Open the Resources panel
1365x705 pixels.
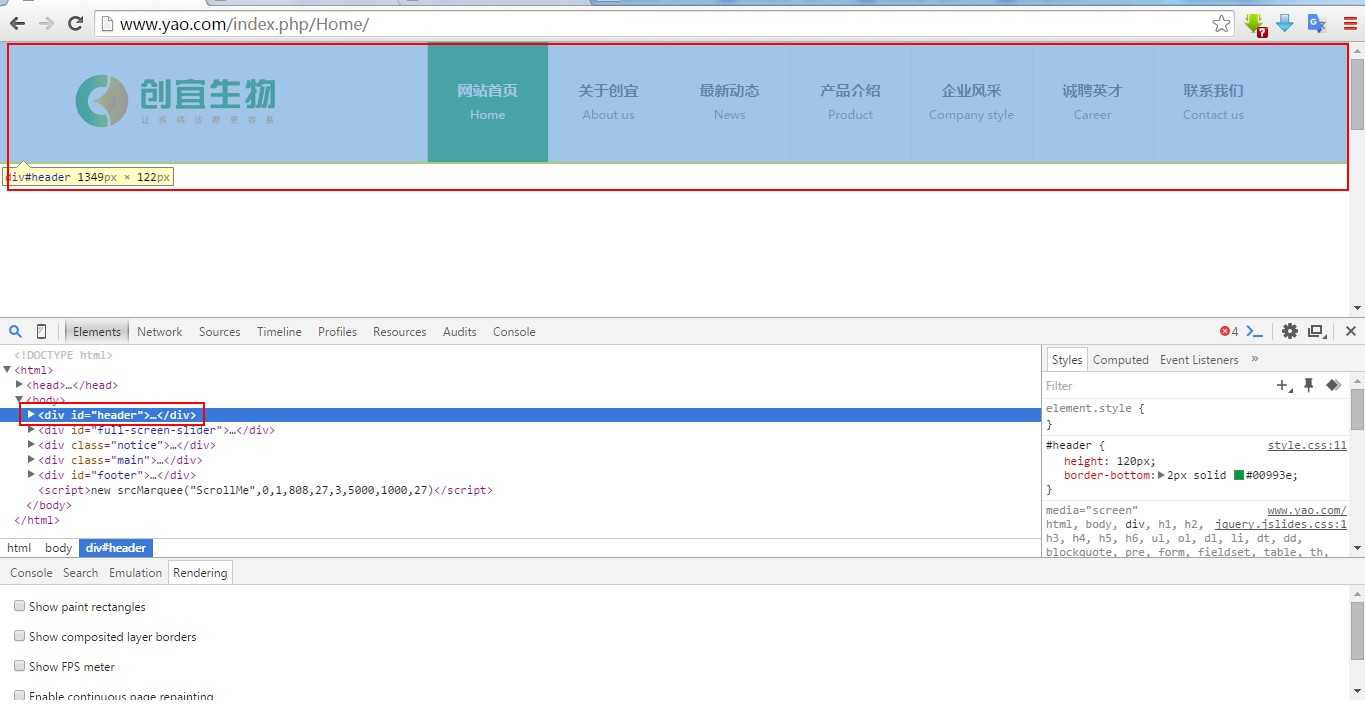pyautogui.click(x=400, y=332)
